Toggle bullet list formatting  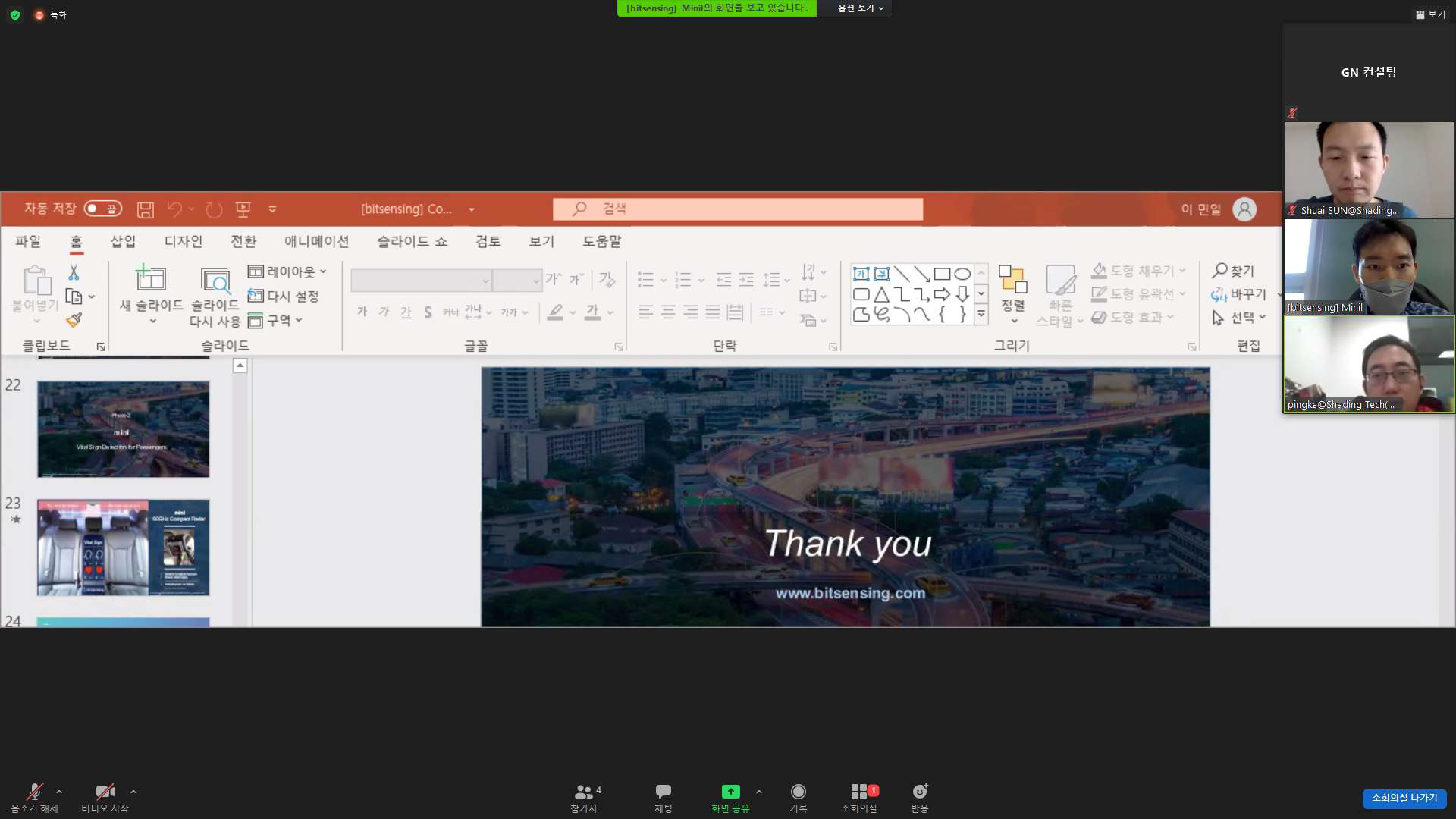coord(645,280)
